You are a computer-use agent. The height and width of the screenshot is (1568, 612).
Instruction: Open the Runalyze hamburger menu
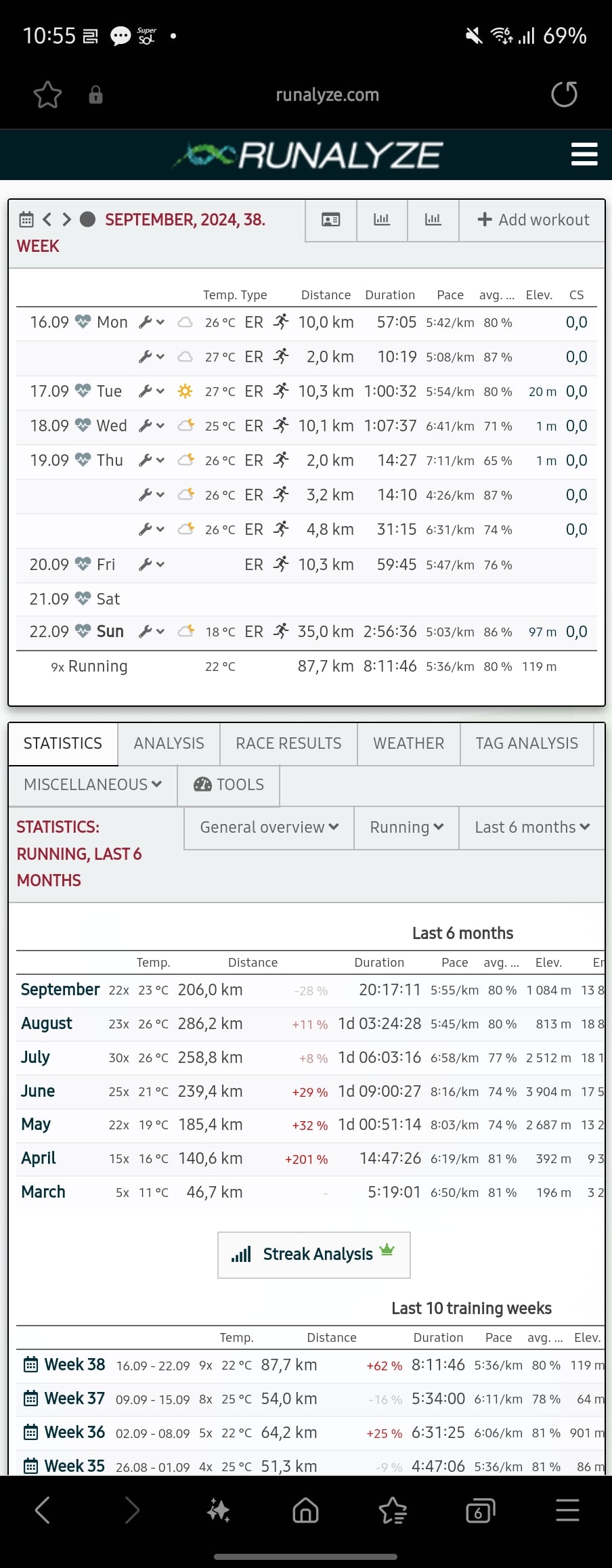pos(584,154)
